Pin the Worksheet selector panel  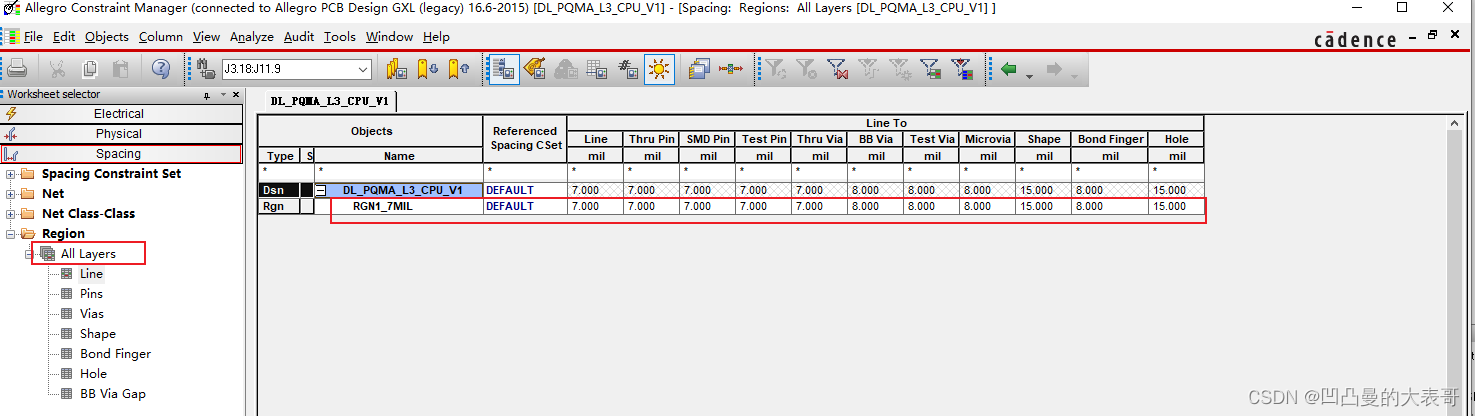pyautogui.click(x=207, y=95)
